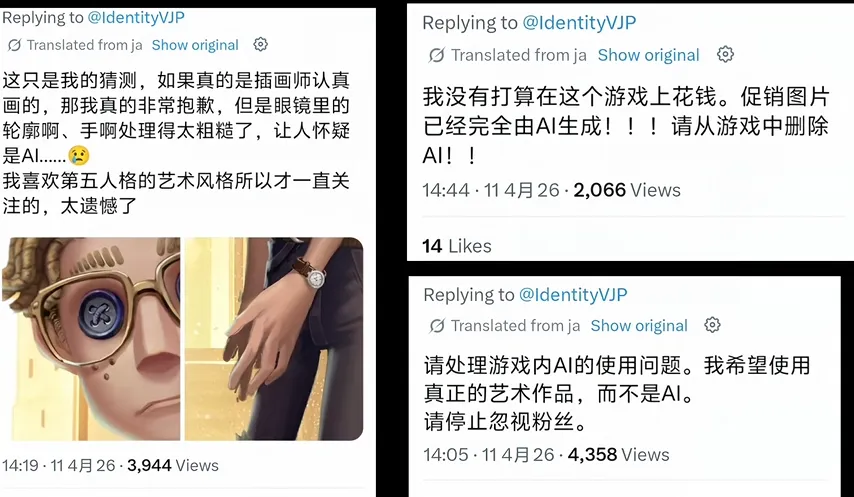
Task: Open translation settings gear in left tweet
Action: coord(261,44)
